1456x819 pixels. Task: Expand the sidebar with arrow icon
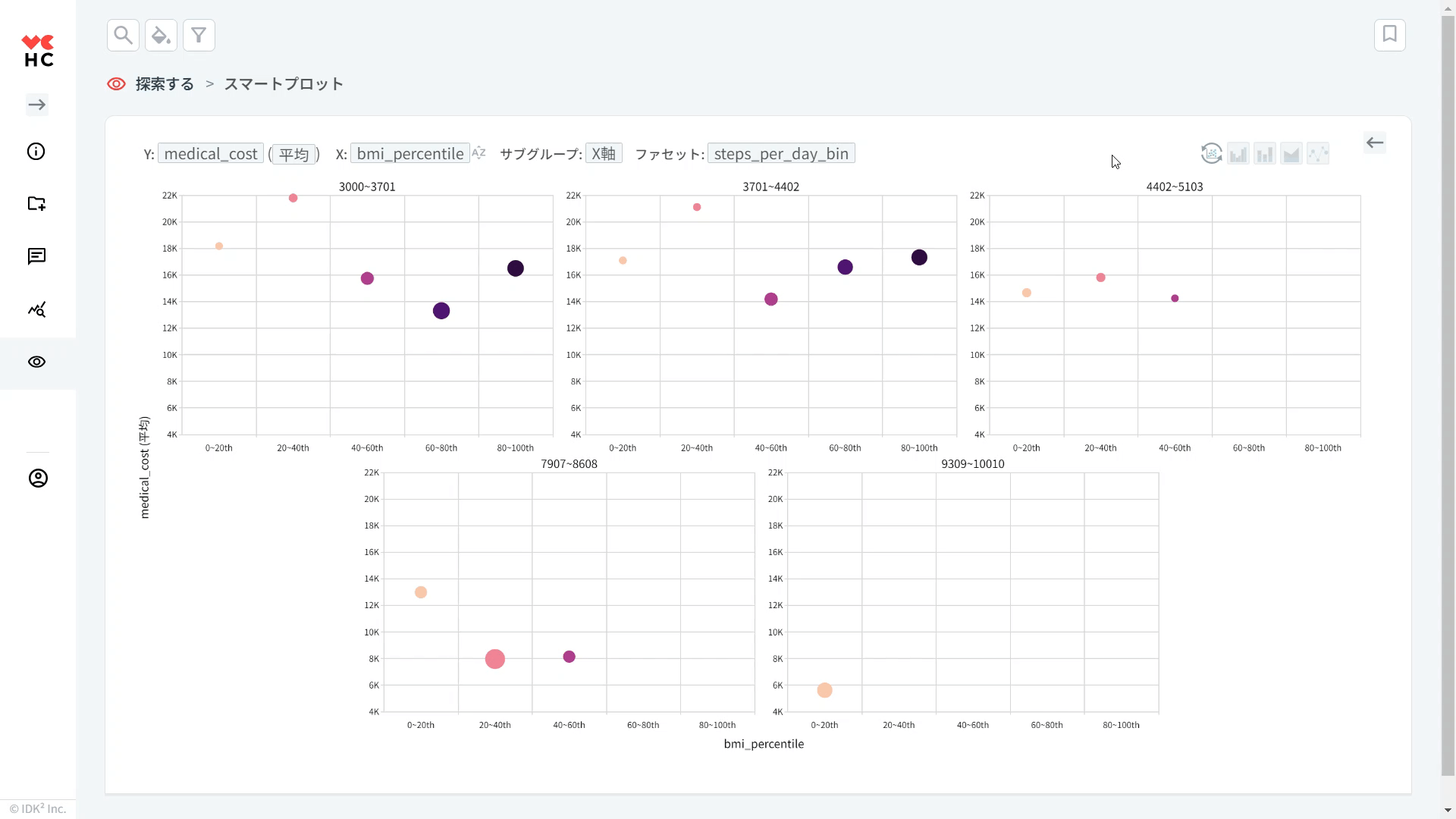(x=37, y=105)
